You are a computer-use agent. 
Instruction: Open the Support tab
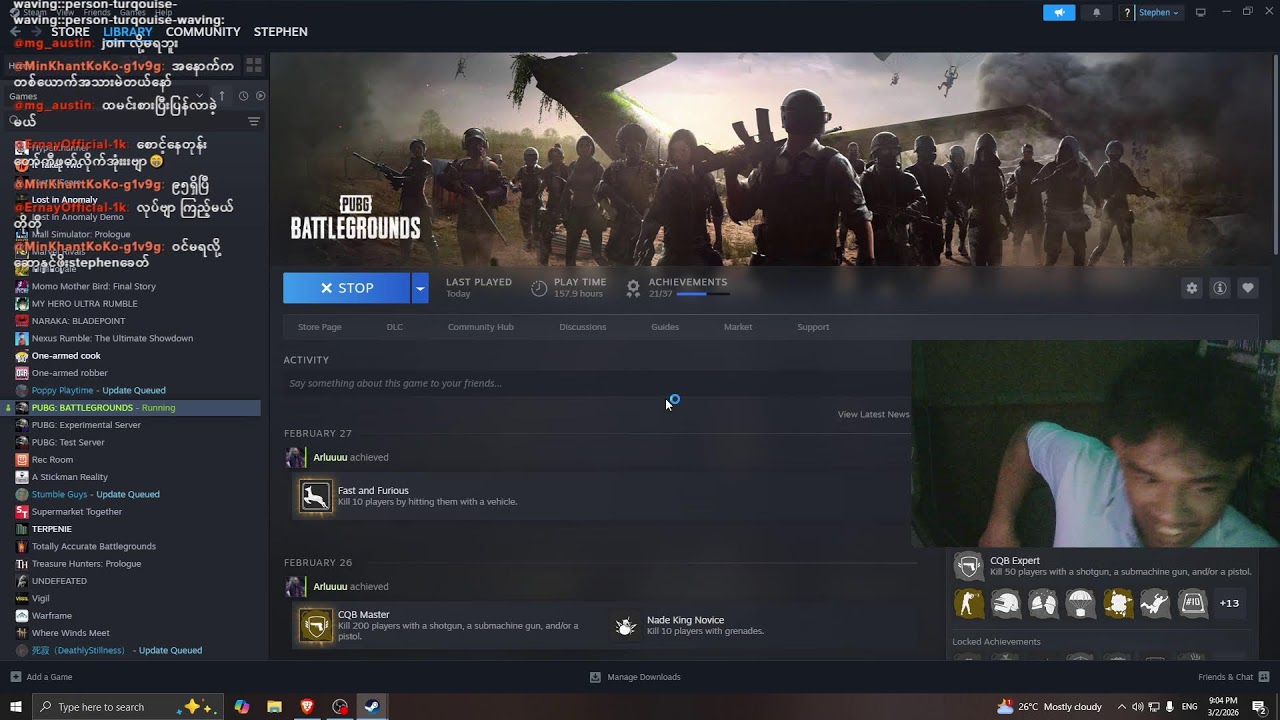click(813, 327)
